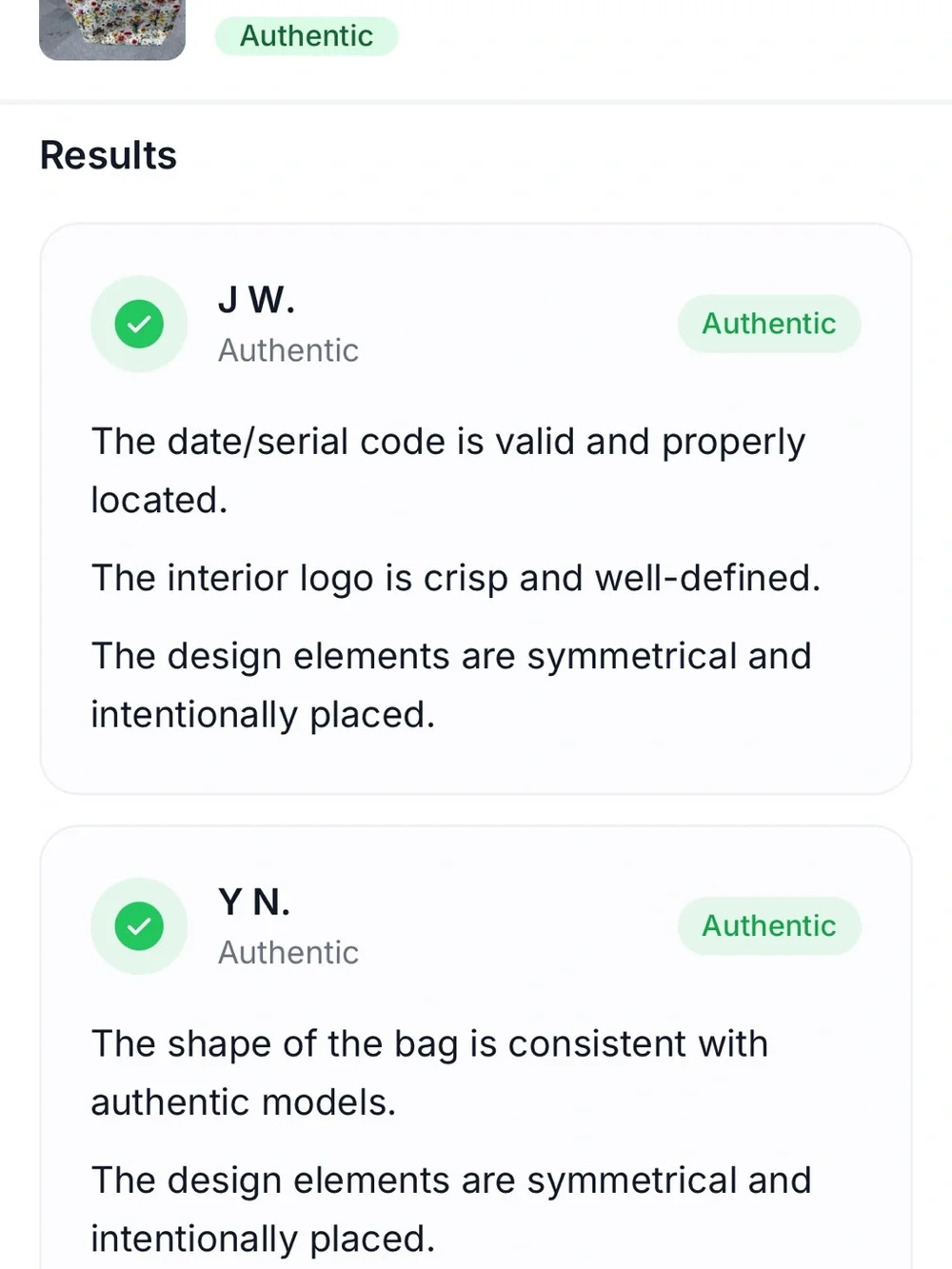Tap gray Authentic subtitle under J W.

click(x=288, y=350)
